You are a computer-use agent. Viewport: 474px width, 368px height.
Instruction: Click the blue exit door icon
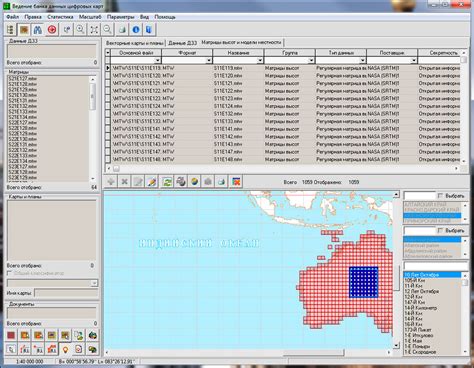tap(149, 30)
